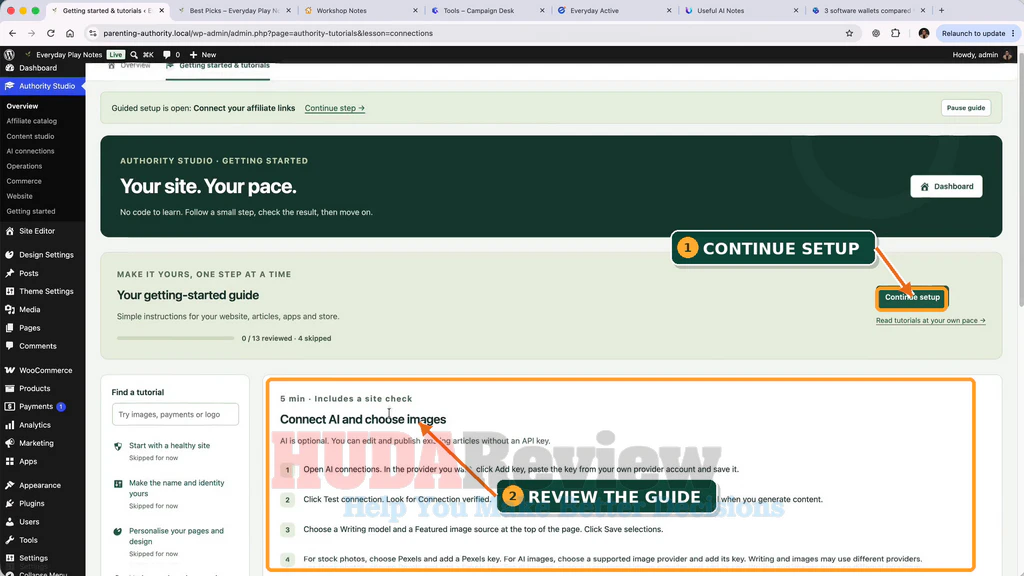Open Read tutorials at your own pace link

coord(930,321)
